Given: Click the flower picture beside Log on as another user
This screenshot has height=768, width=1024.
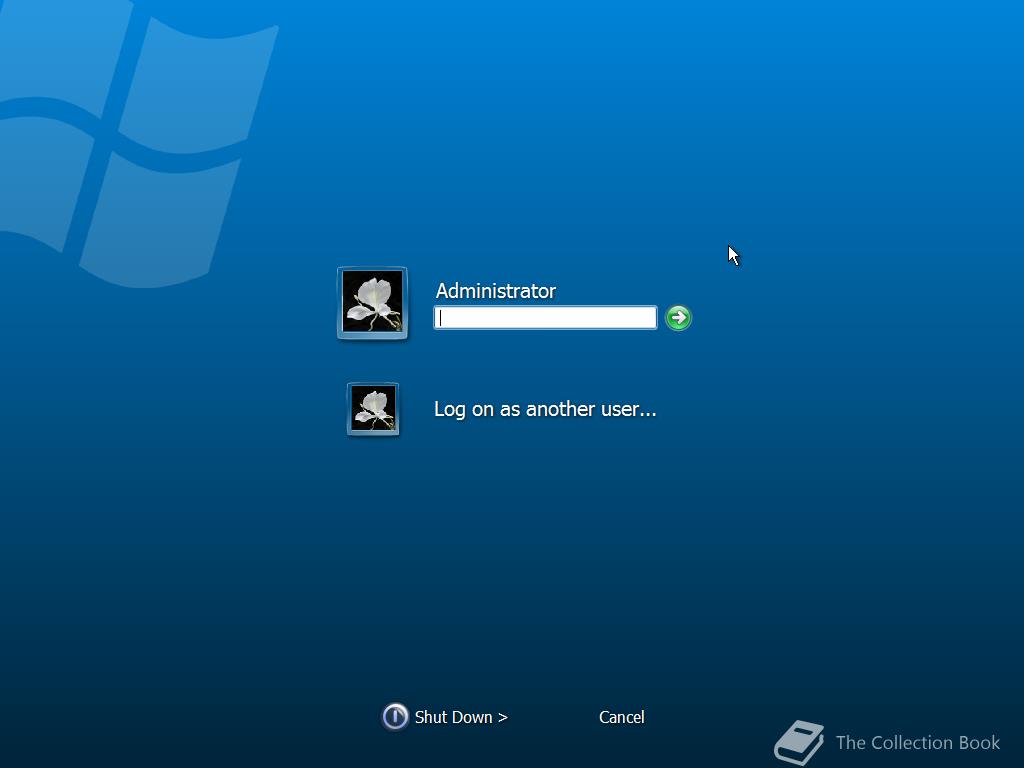Looking at the screenshot, I should pos(373,409).
